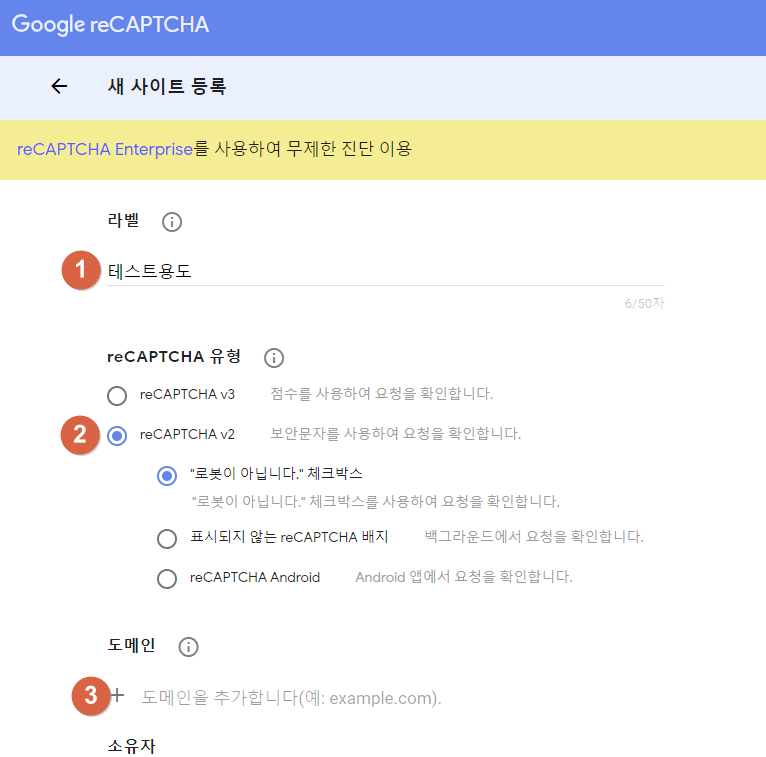The height and width of the screenshot is (757, 766).
Task: Focus the 라벨 text field containing 테스트용도
Action: [x=385, y=271]
